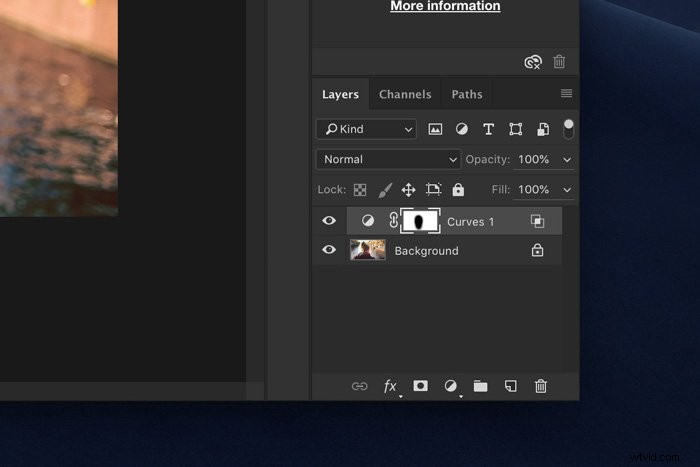Viewport: 700px width, 467px height.
Task: Hide the Background layer
Action: [x=329, y=250]
